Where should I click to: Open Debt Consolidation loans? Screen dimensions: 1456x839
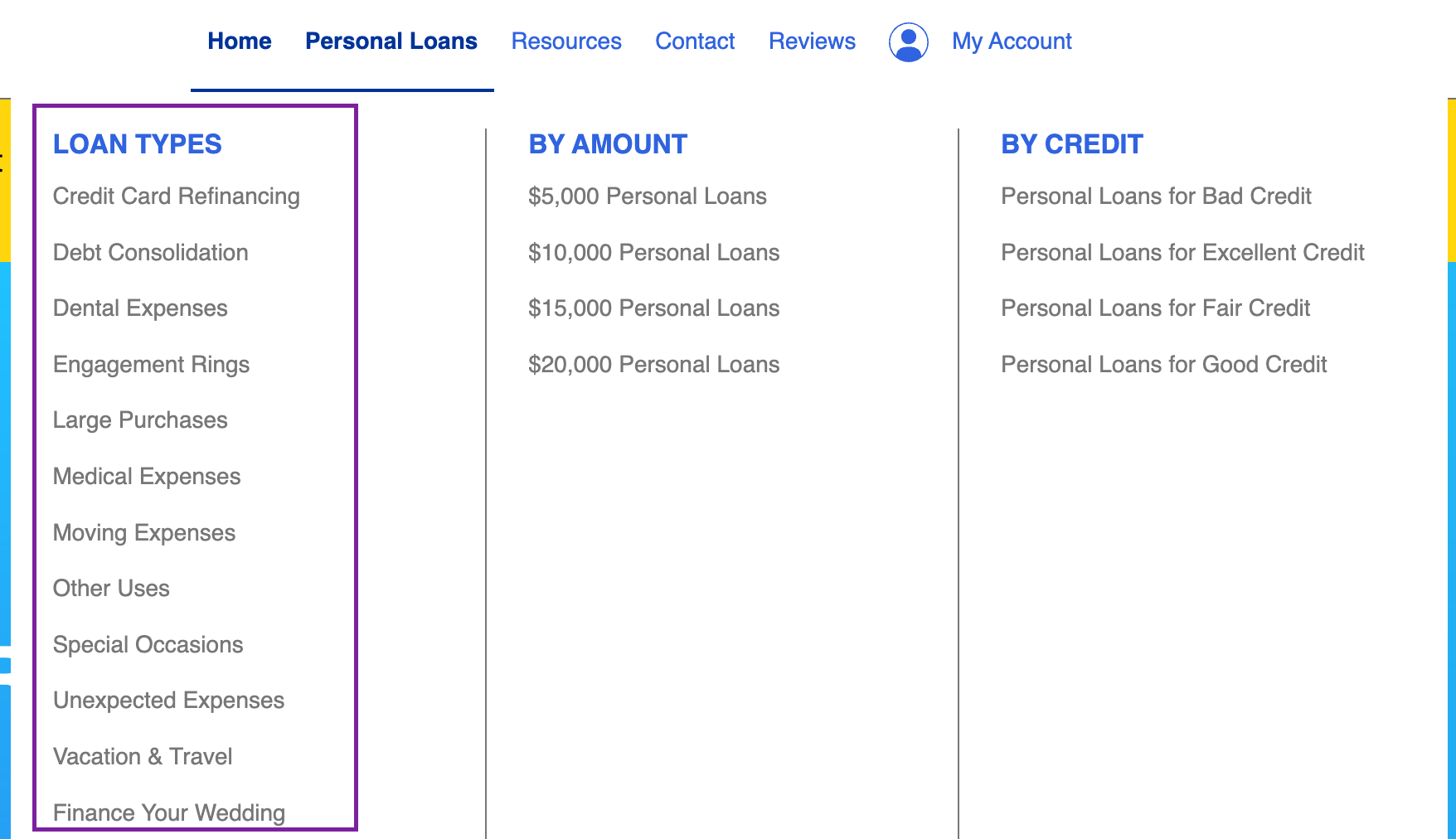tap(151, 253)
